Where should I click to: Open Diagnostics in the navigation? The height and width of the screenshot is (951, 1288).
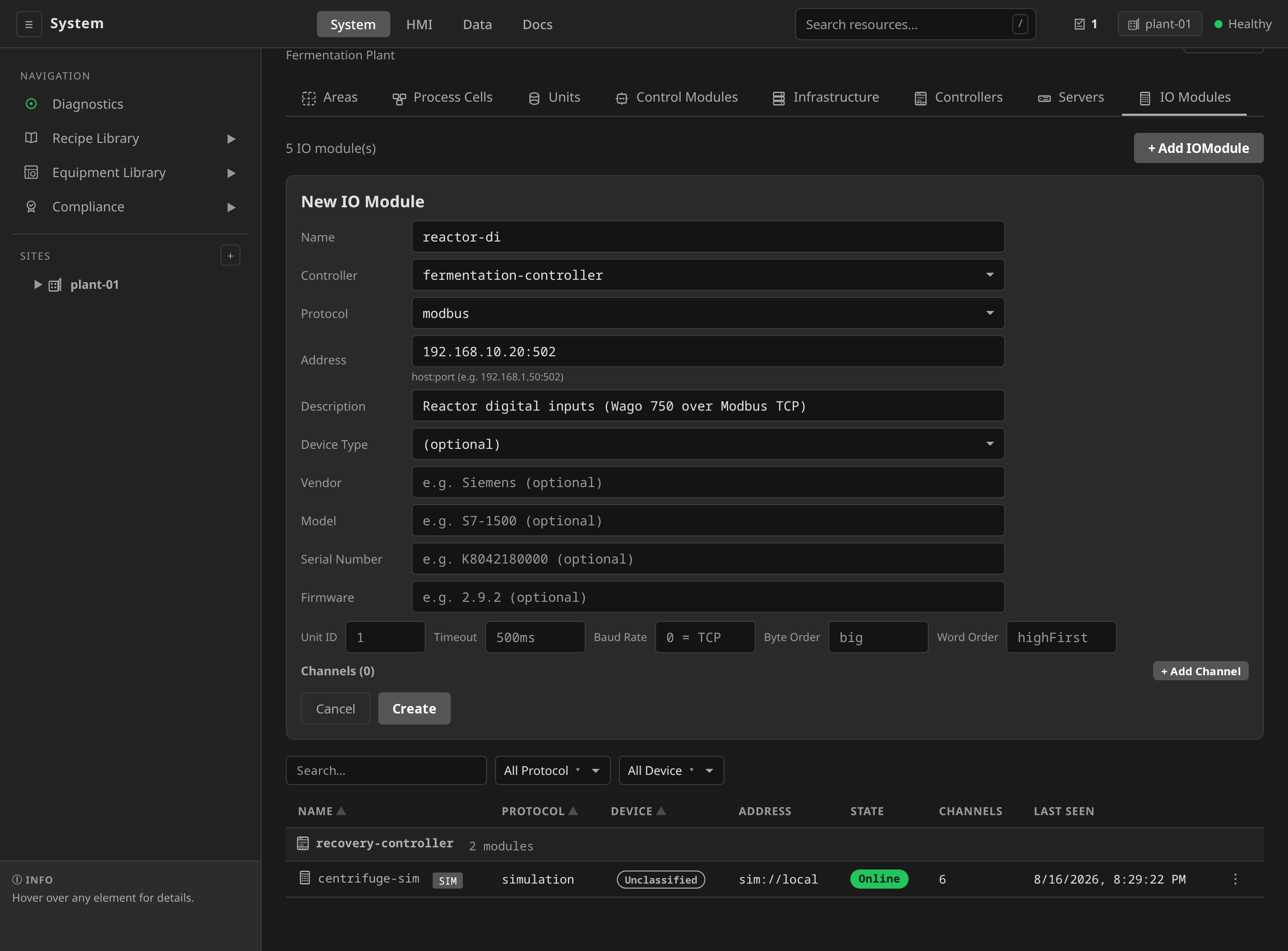[88, 104]
